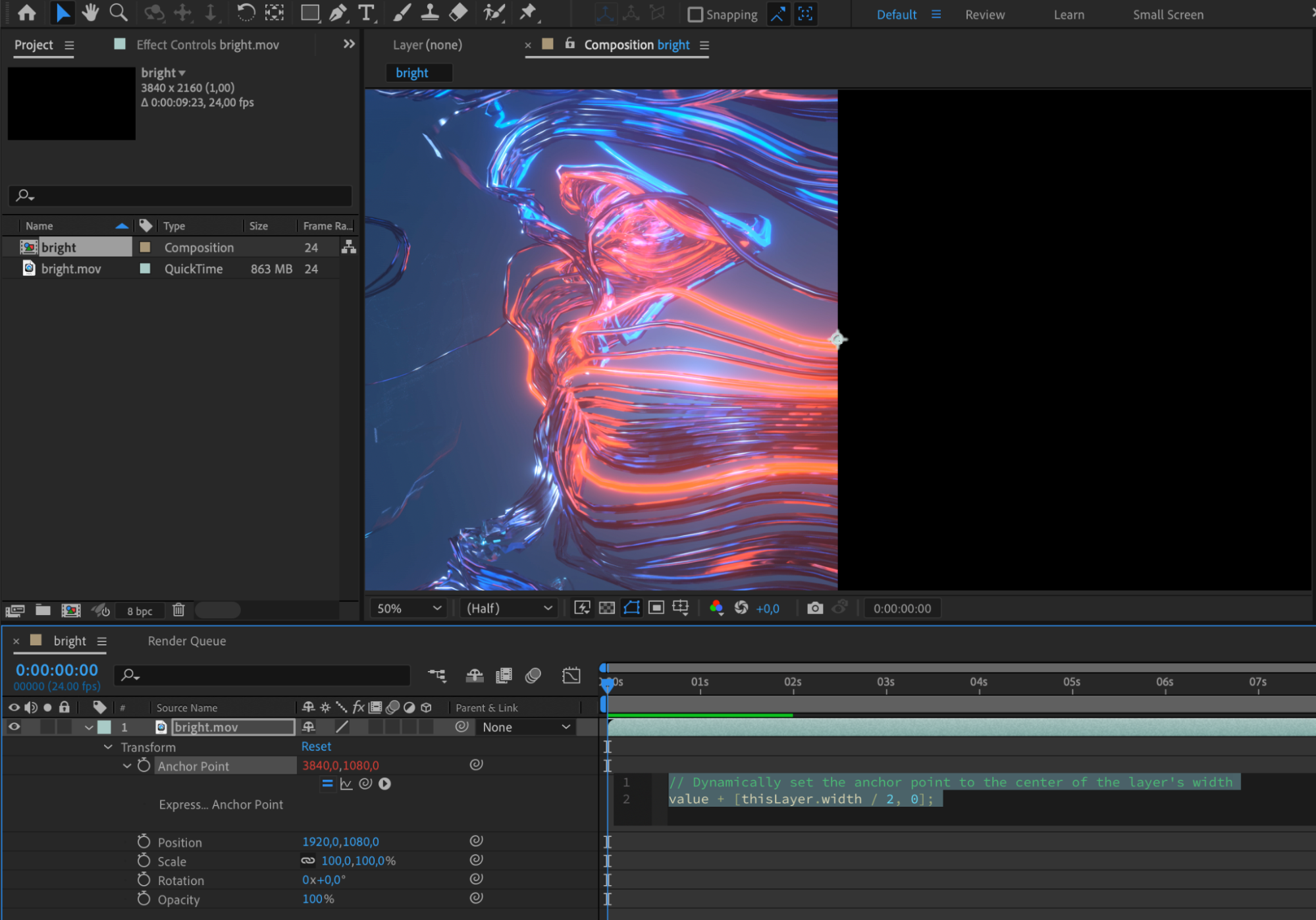Image resolution: width=1316 pixels, height=920 pixels.
Task: Select the Pen tool in toolbar
Action: 338,13
